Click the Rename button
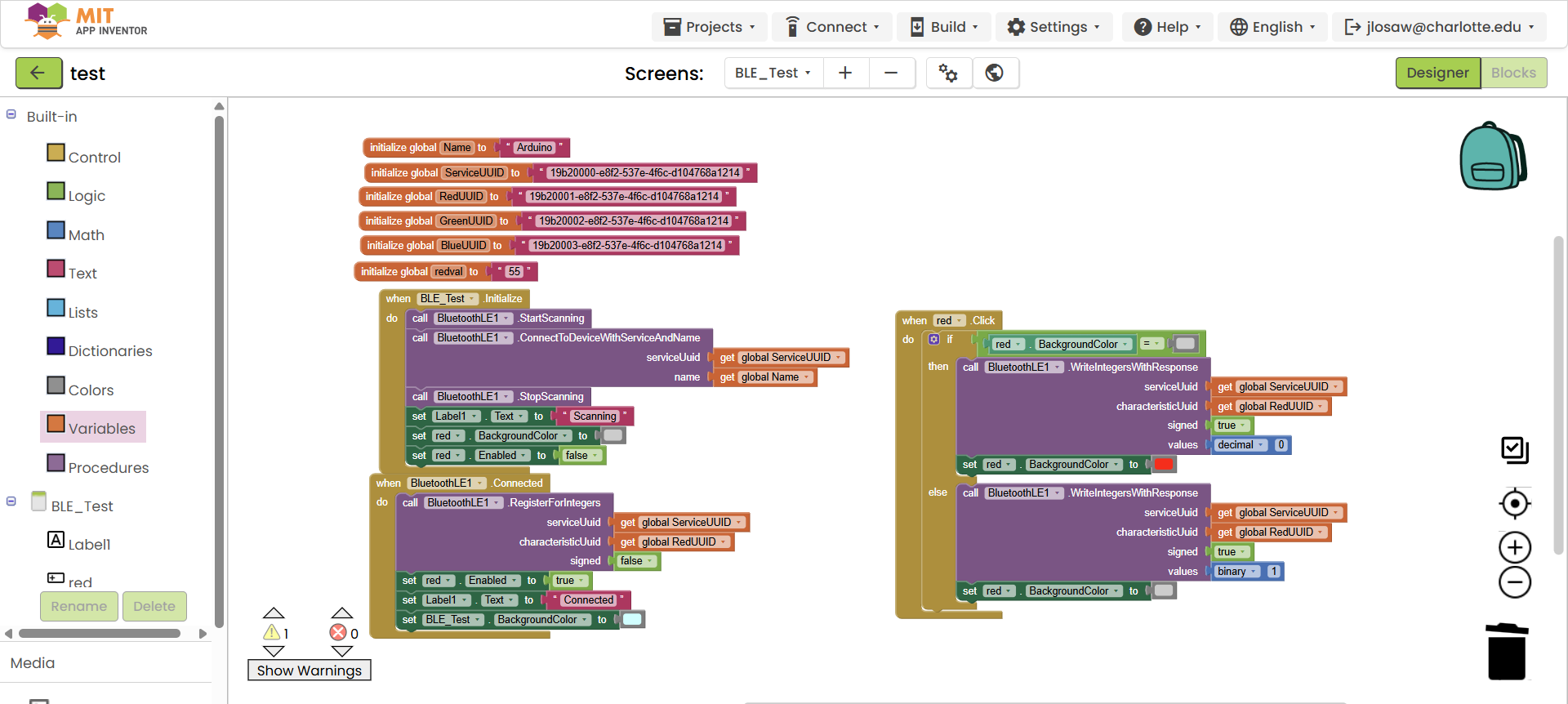The image size is (1568, 704). (79, 606)
